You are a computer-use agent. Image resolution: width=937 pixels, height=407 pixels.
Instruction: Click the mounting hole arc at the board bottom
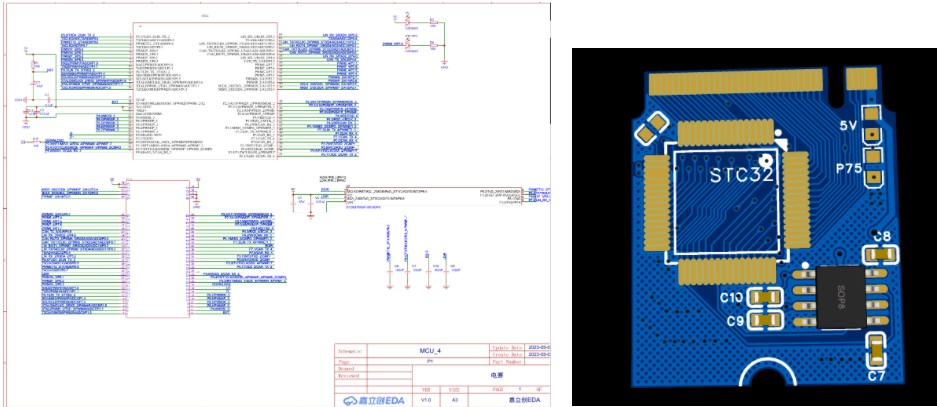click(x=768, y=374)
